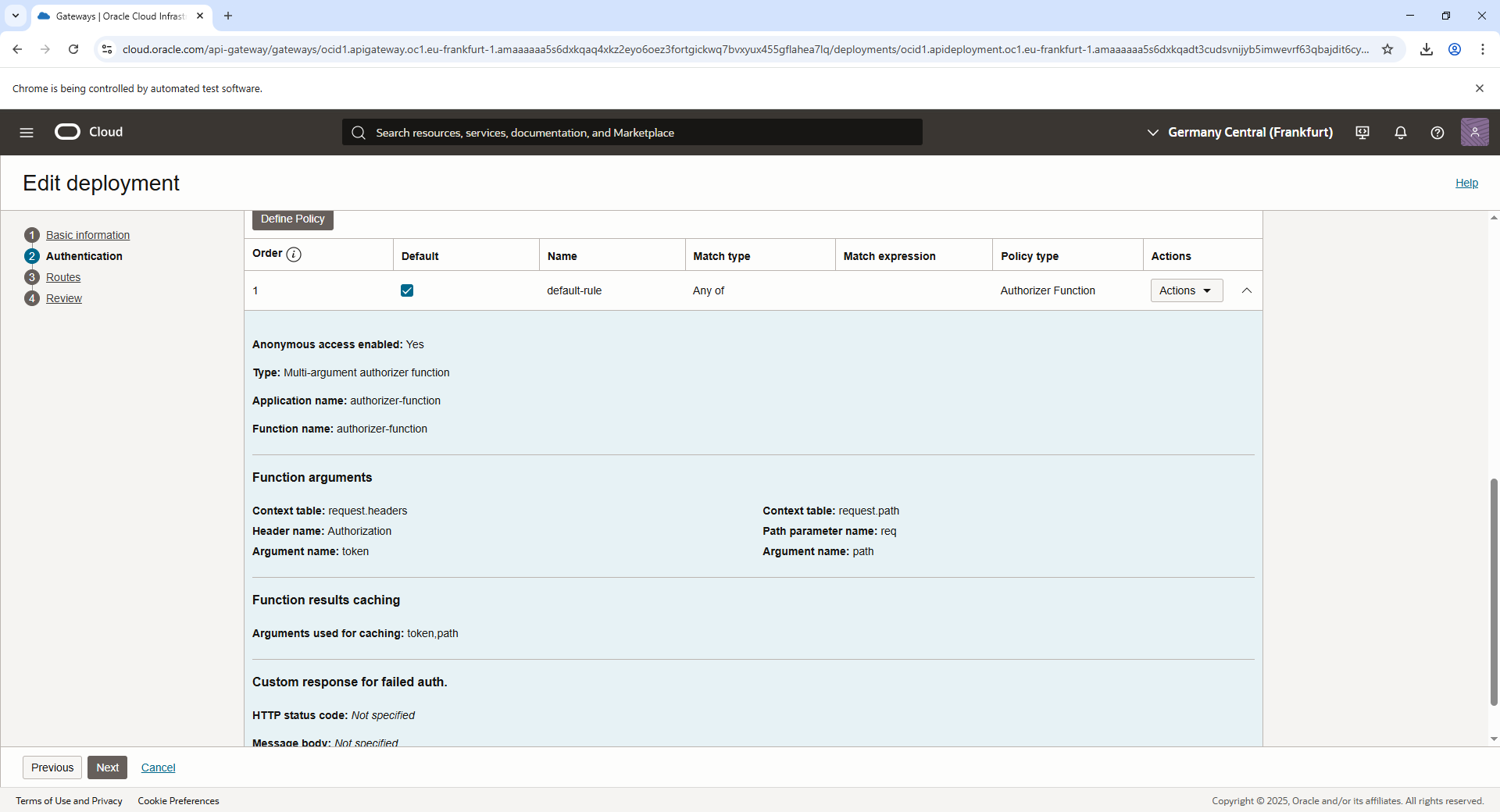Image resolution: width=1500 pixels, height=812 pixels.
Task: Open the notifications bell
Action: (x=1400, y=133)
